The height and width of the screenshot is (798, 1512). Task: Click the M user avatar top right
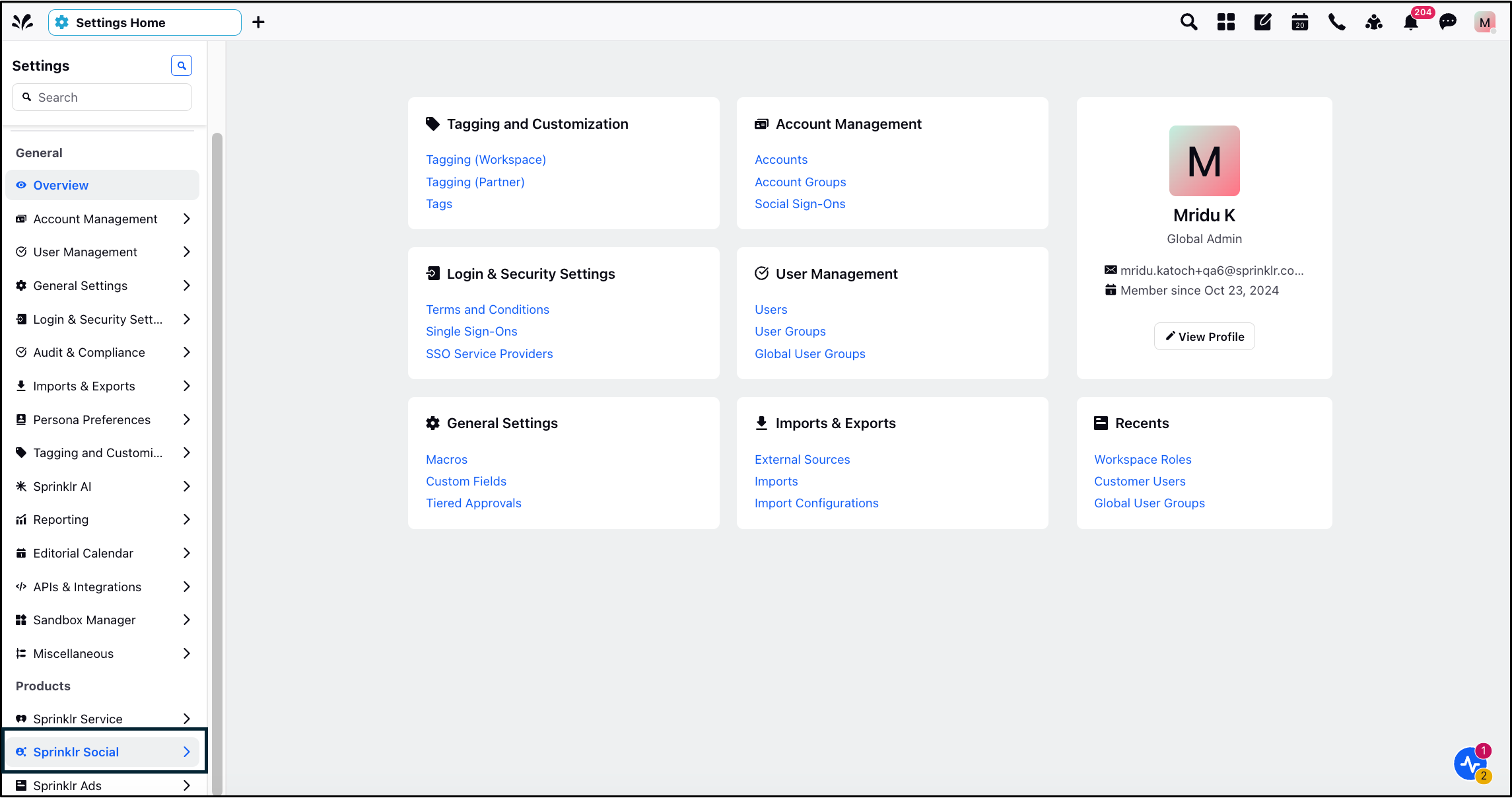[x=1485, y=22]
